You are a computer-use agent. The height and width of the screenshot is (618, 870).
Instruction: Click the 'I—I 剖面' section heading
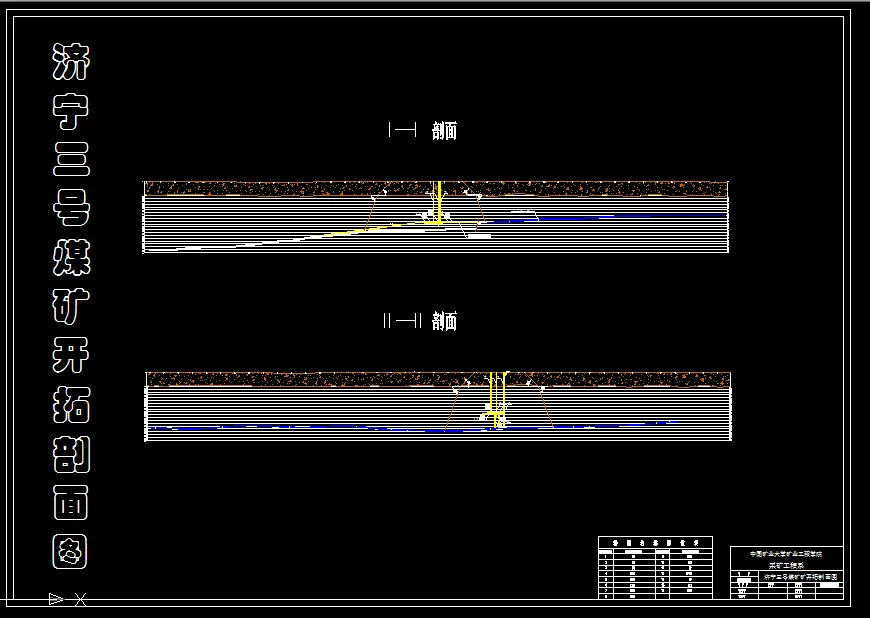coord(423,130)
